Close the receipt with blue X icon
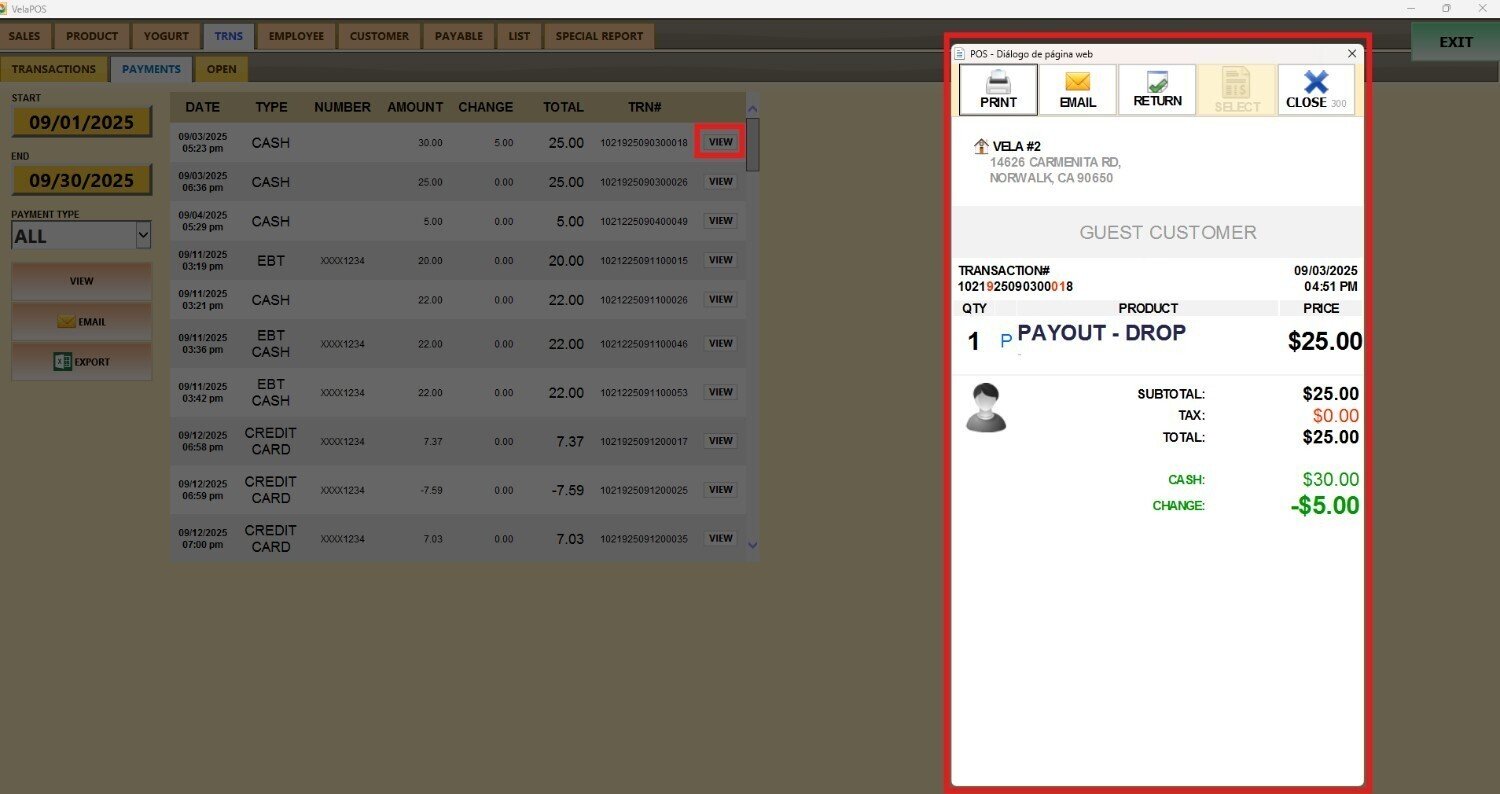Screen dimensions: 1500x794 click(1315, 83)
